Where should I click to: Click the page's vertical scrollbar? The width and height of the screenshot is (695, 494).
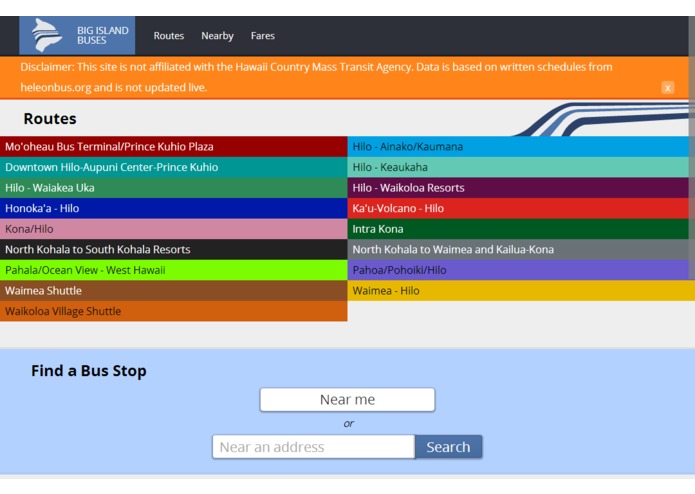click(692, 148)
